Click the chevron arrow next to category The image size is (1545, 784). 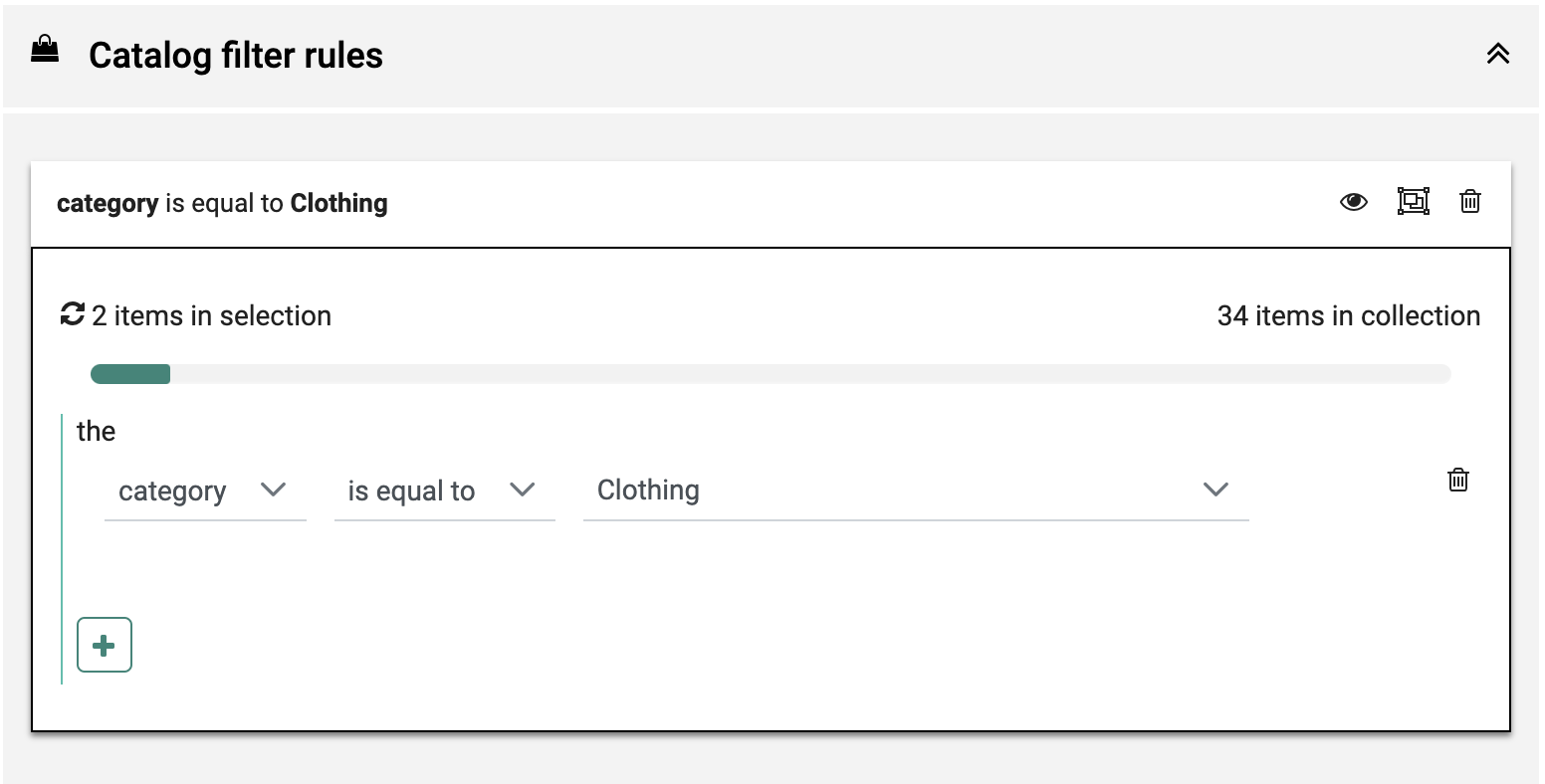(x=273, y=490)
